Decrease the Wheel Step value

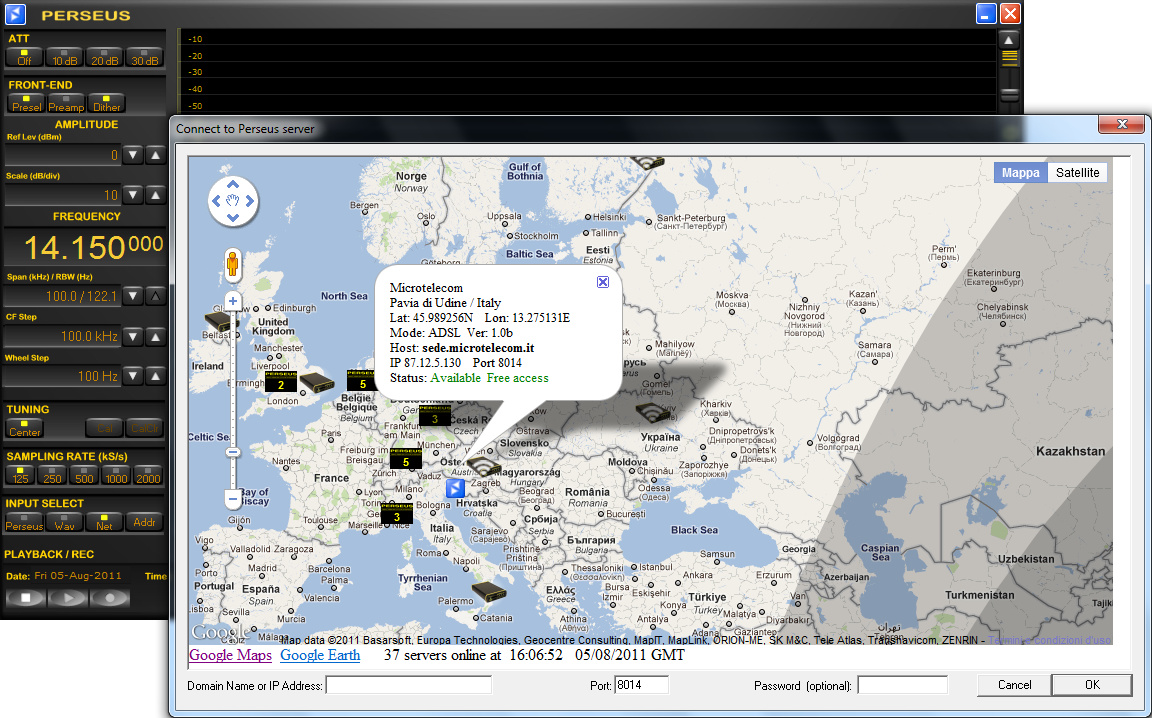tap(132, 376)
